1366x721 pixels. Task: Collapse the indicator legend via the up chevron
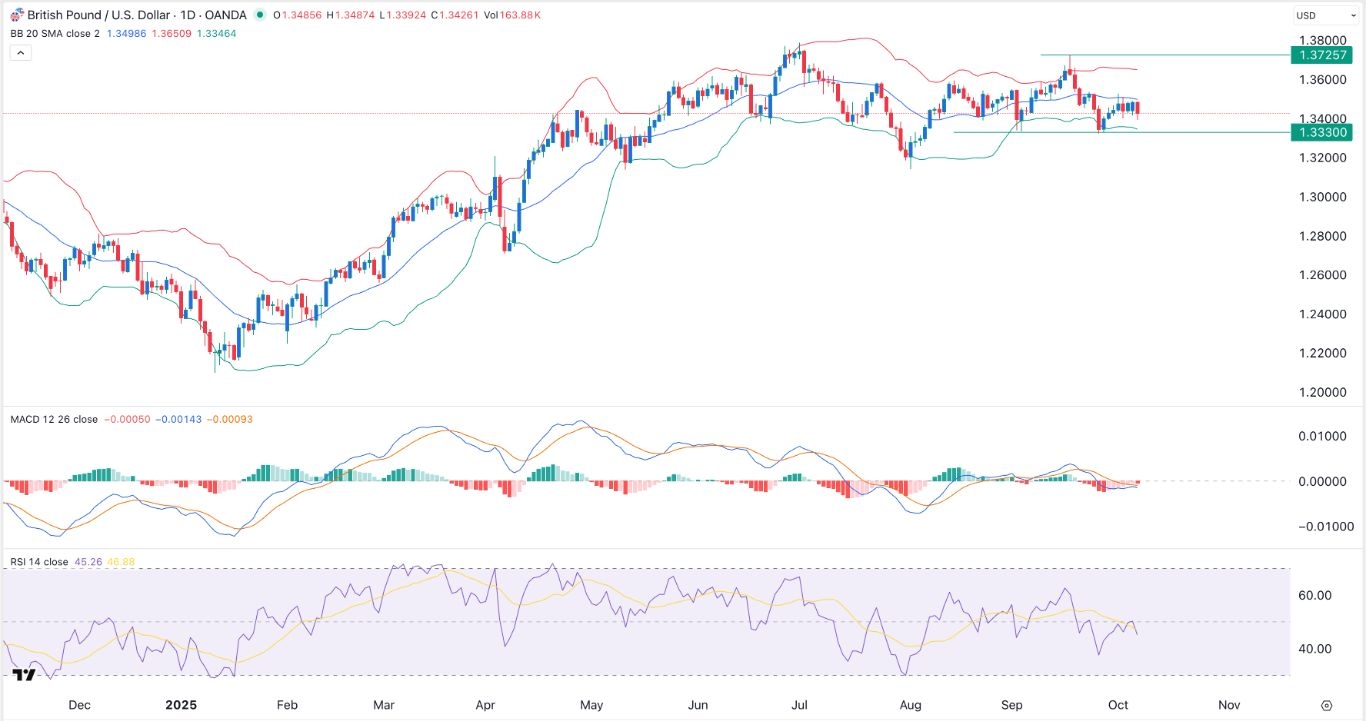pyautogui.click(x=20, y=52)
